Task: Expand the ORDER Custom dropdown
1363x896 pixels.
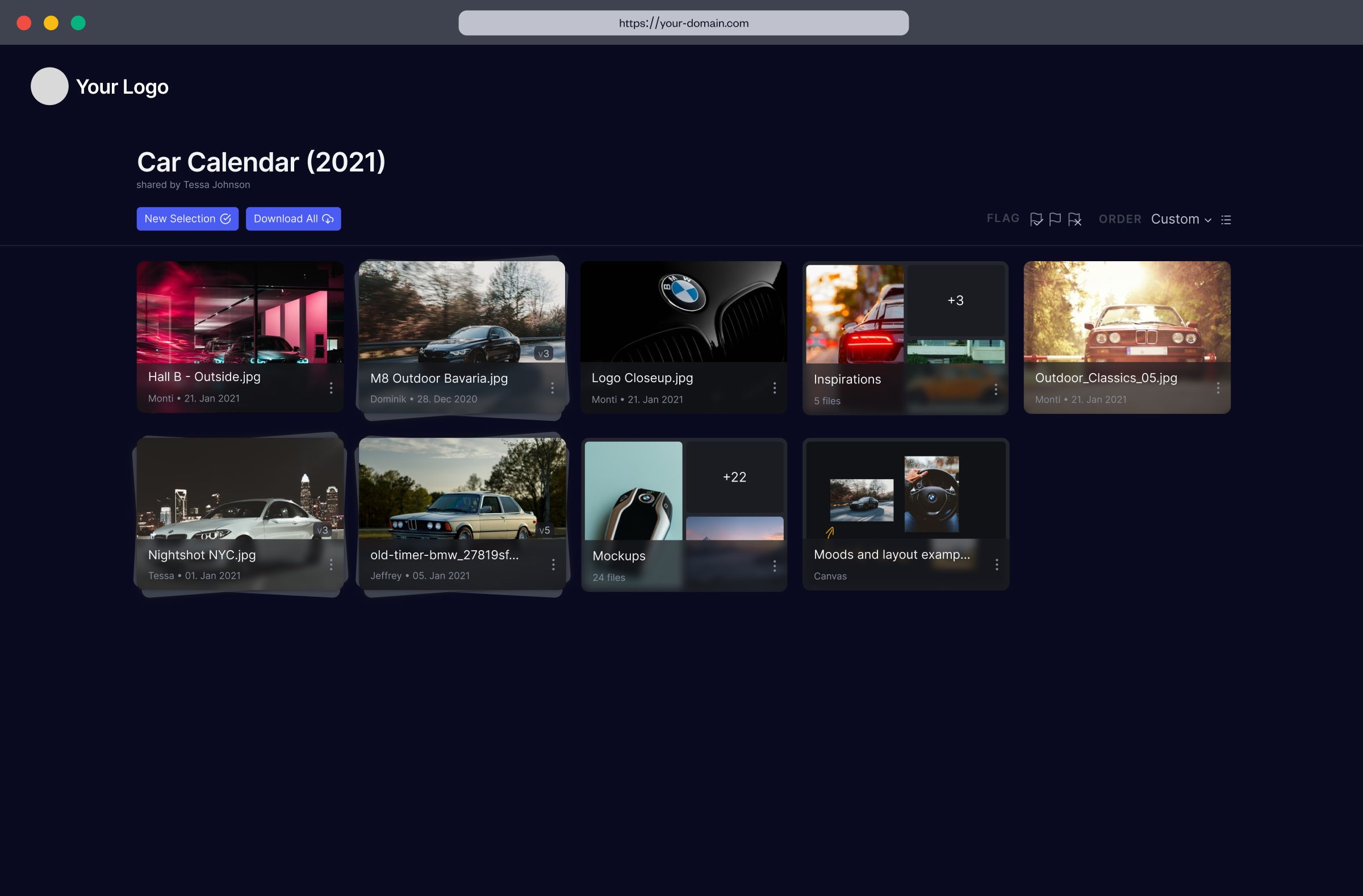Action: [x=1181, y=219]
